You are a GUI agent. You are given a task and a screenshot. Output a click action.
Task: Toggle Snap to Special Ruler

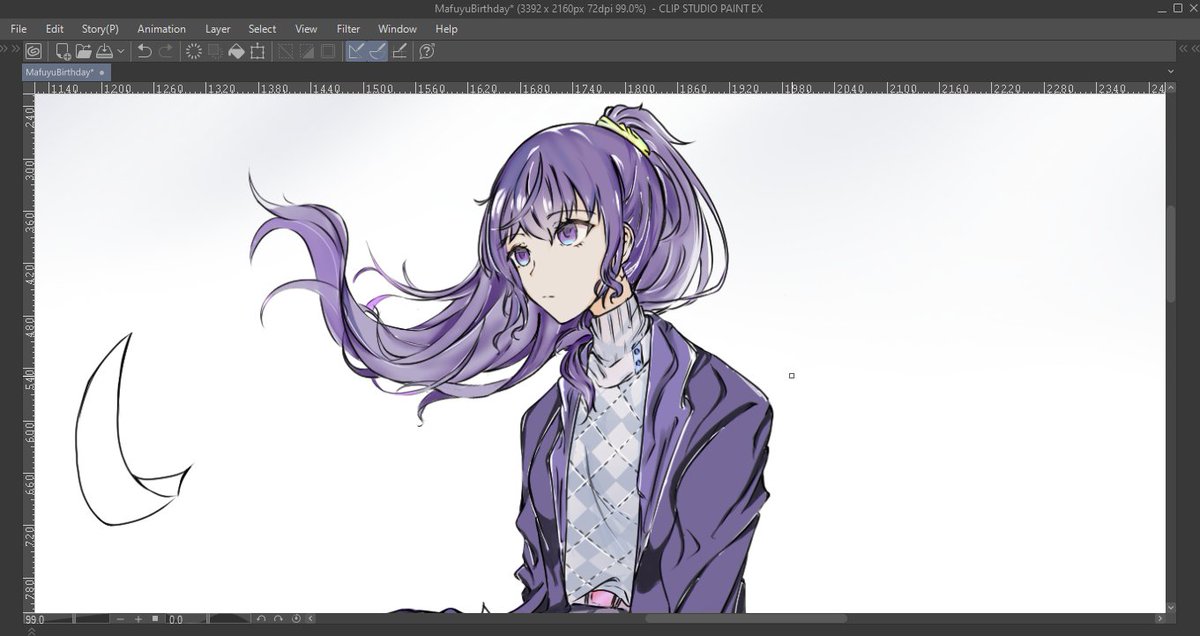[x=377, y=51]
